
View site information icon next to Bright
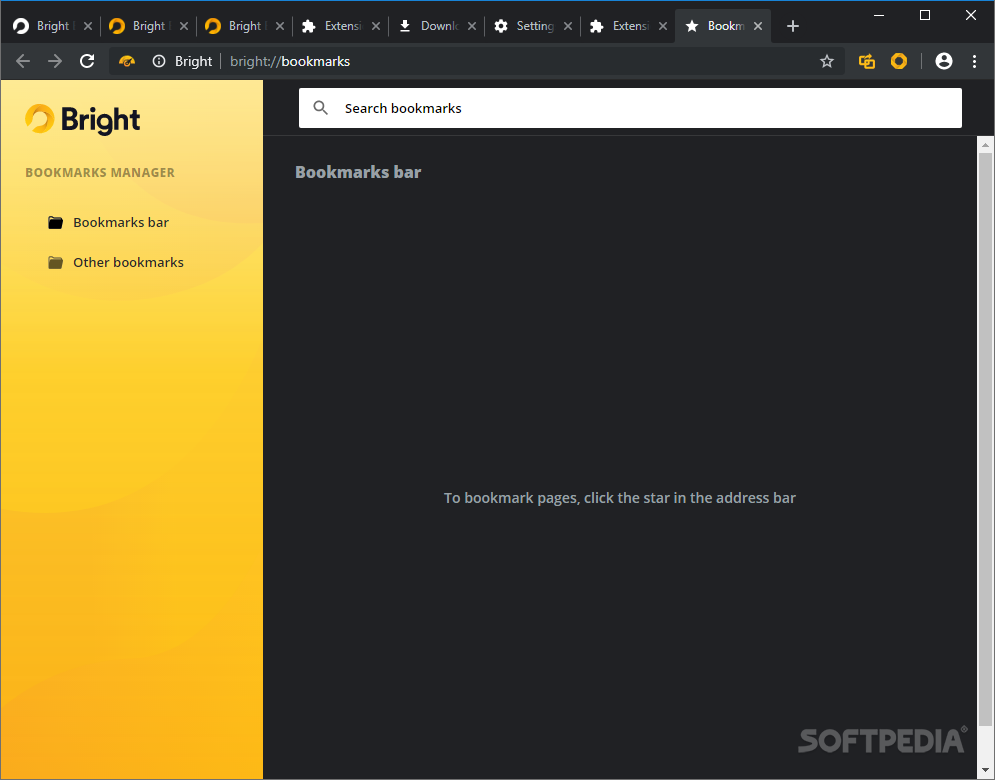(159, 61)
